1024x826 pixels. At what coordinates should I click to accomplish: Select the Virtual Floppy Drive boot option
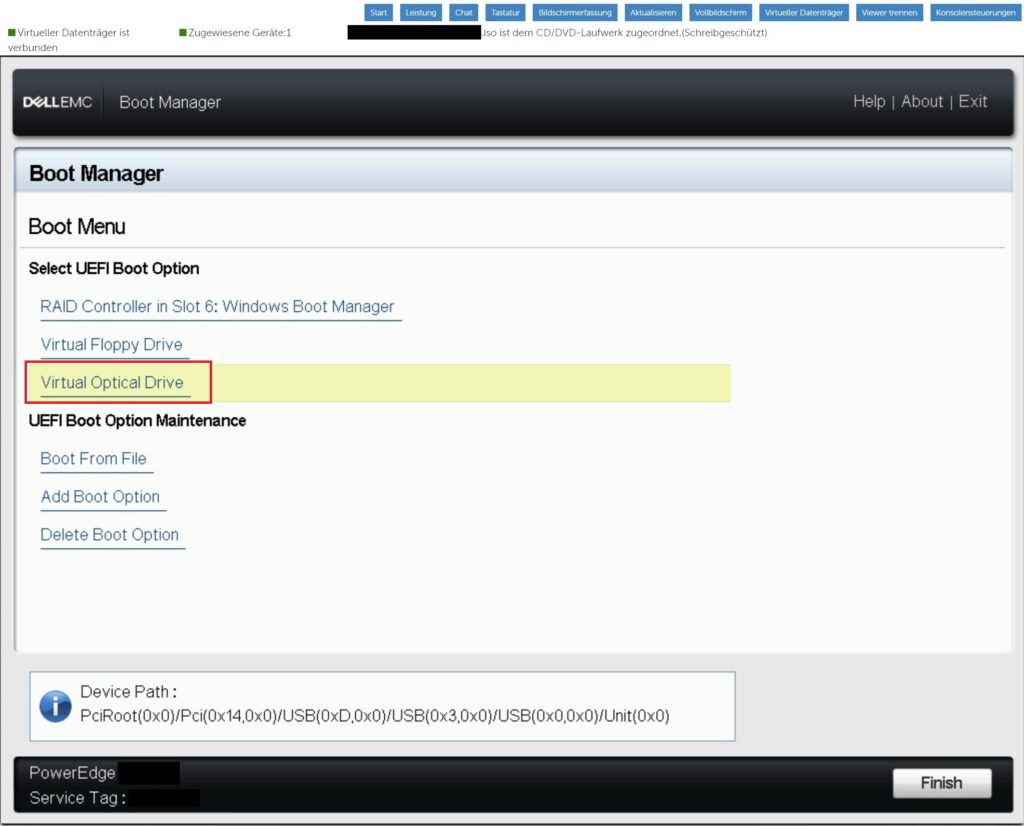click(113, 344)
